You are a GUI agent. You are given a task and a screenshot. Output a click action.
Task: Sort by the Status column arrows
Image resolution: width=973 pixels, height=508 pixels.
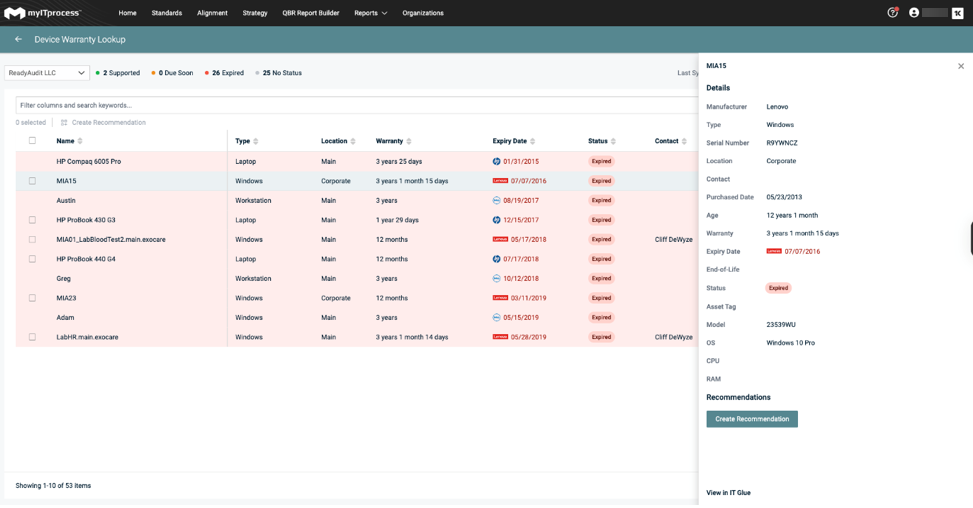pyautogui.click(x=613, y=141)
